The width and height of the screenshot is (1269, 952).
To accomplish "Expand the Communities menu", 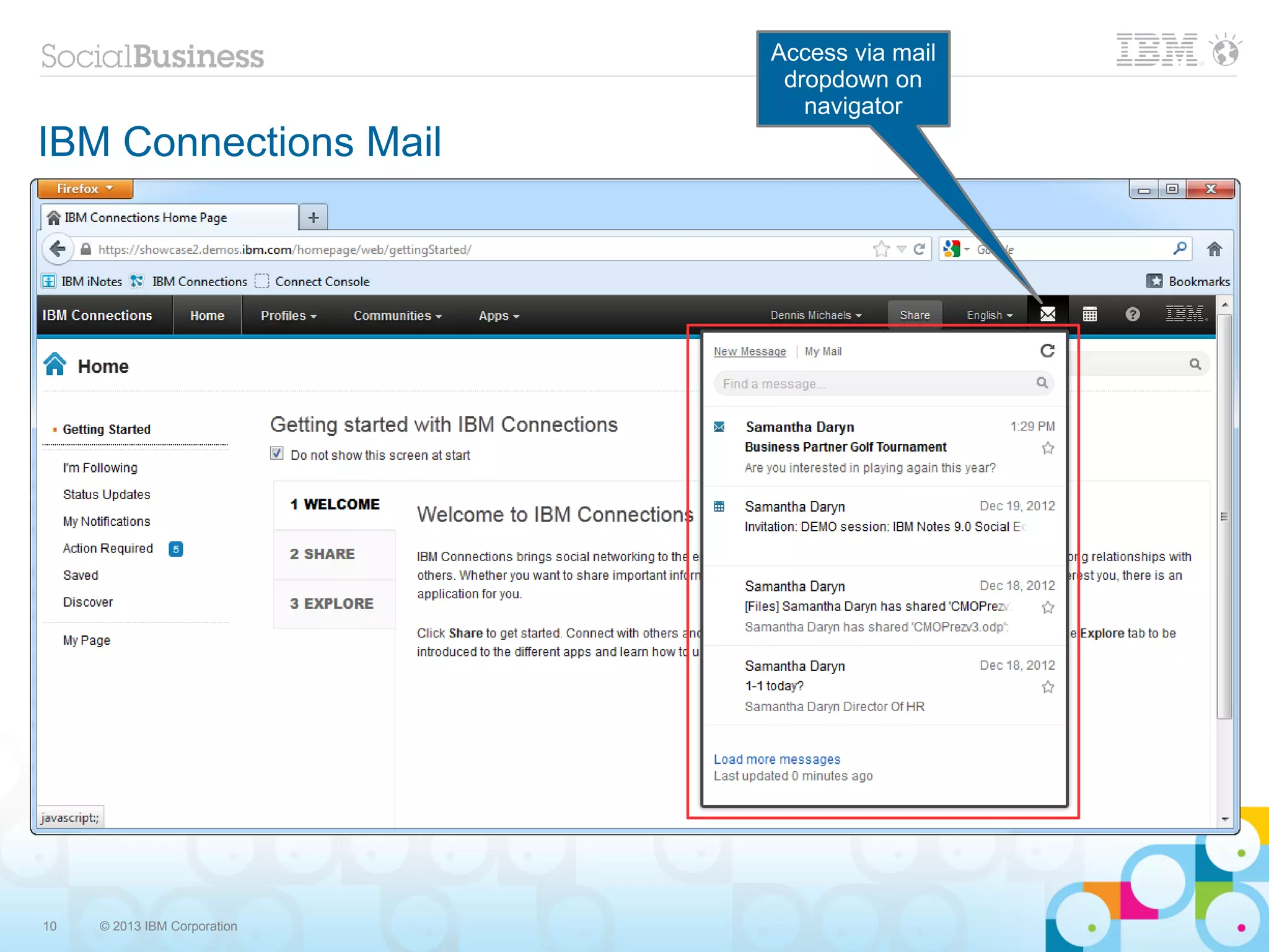I will (397, 315).
